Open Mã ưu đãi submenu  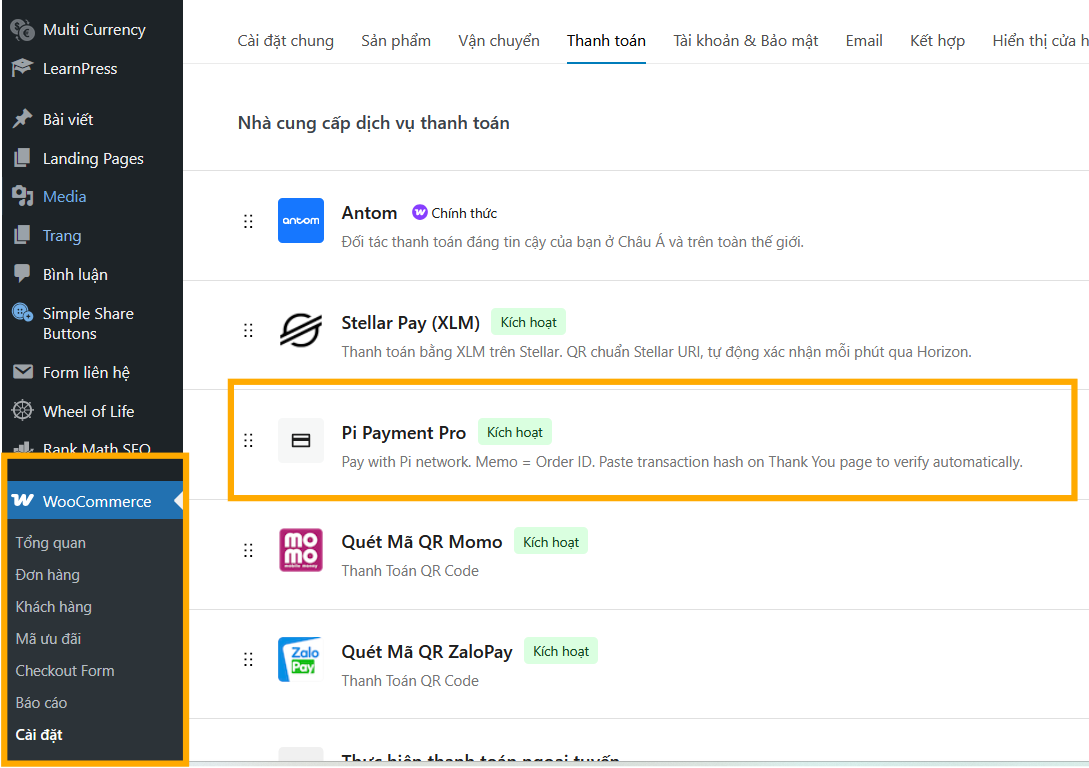click(48, 638)
